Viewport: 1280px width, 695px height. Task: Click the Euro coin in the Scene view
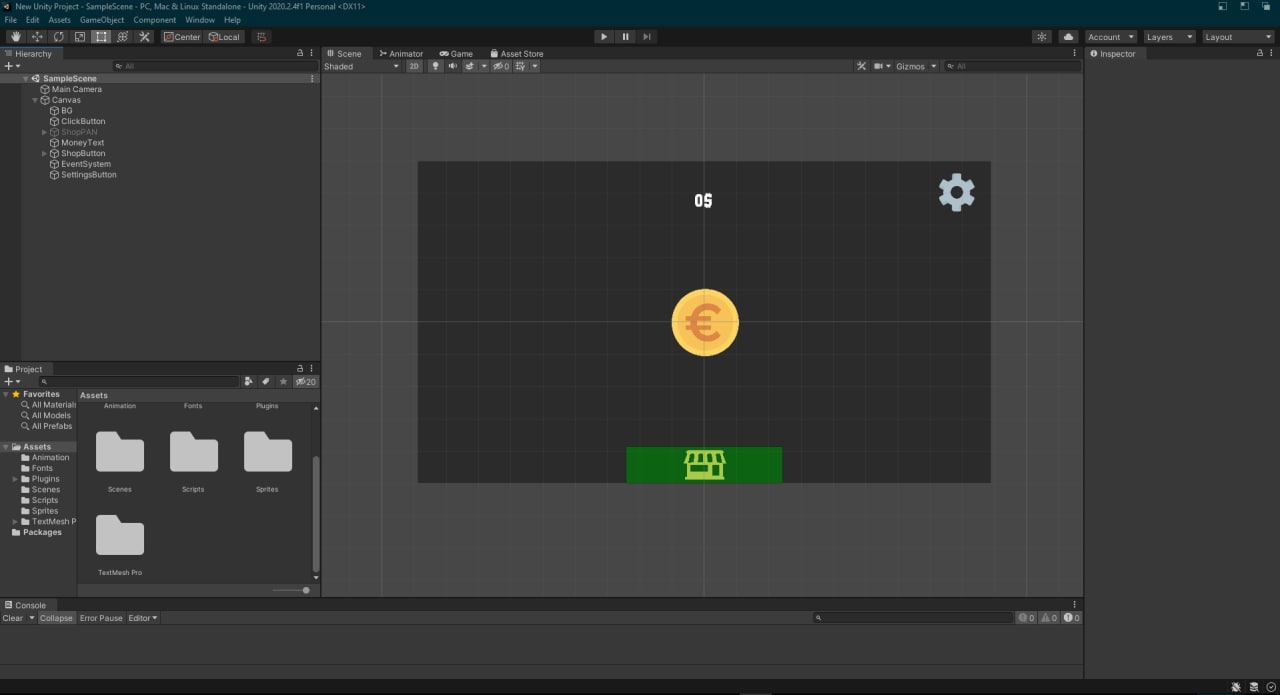[x=705, y=323]
